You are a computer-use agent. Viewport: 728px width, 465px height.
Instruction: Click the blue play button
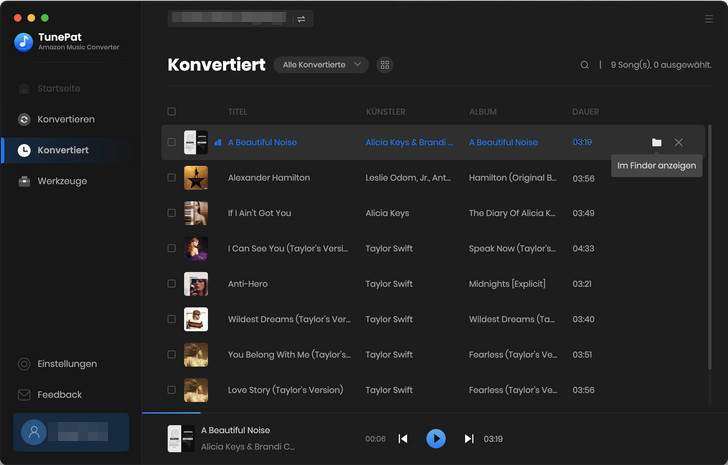point(436,439)
